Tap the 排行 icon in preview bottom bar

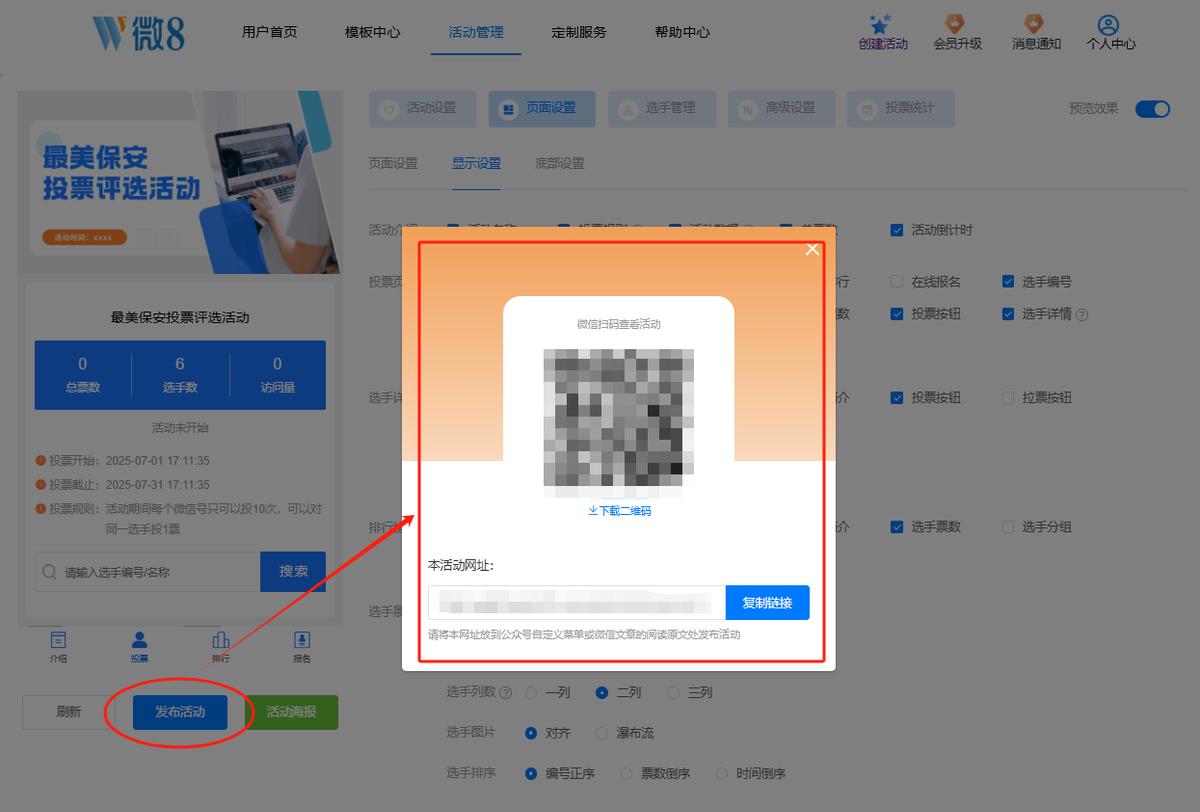(x=221, y=647)
